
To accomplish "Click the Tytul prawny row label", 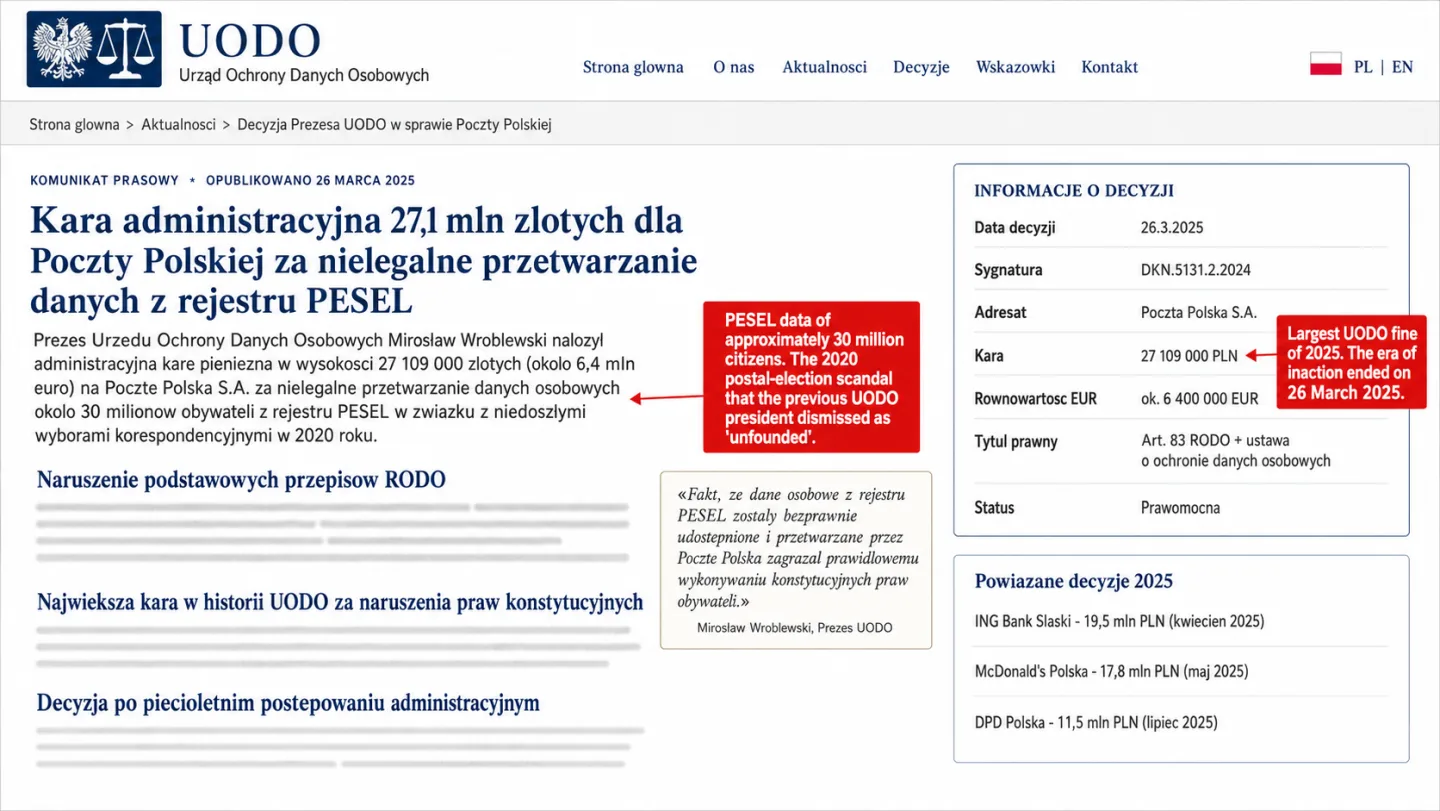I will pyautogui.click(x=1016, y=442).
